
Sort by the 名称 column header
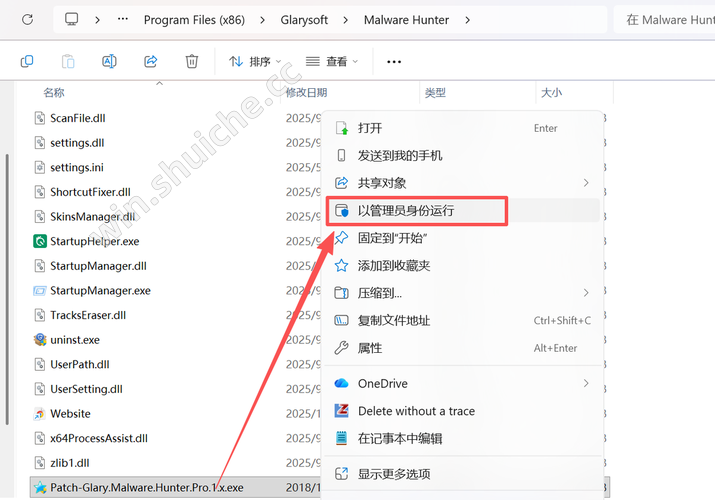pyautogui.click(x=54, y=92)
